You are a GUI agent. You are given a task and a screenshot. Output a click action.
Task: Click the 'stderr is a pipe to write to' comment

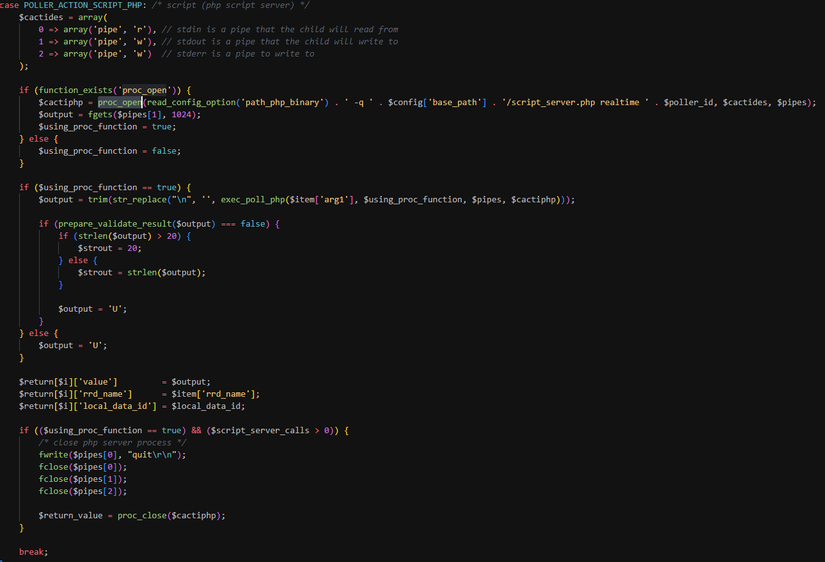coord(238,54)
